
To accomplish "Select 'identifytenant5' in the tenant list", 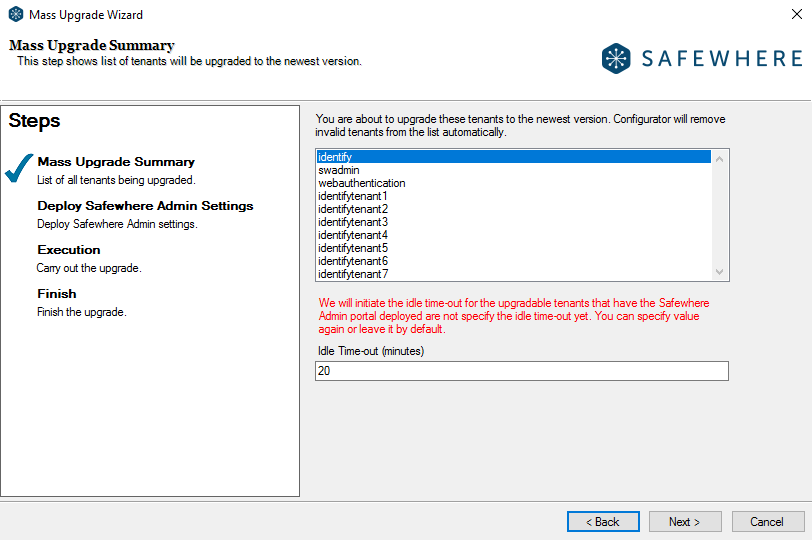I will coord(514,247).
